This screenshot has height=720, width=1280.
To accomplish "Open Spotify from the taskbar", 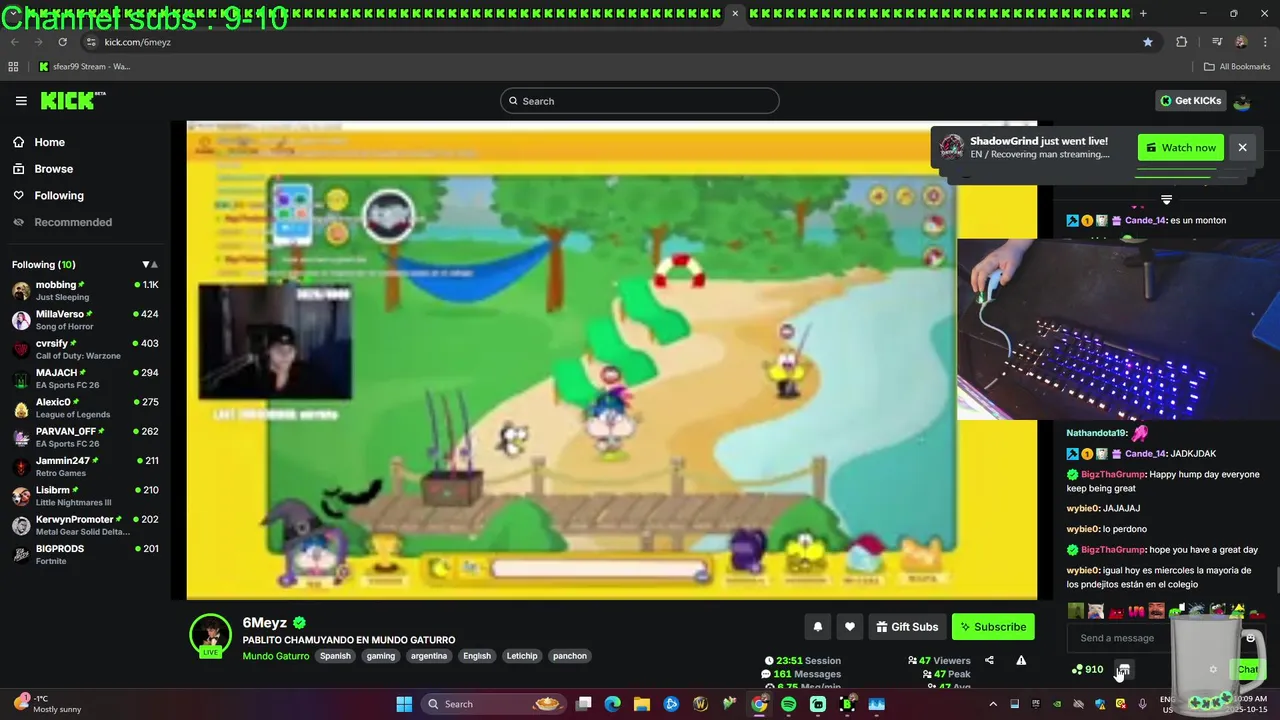I will click(788, 704).
